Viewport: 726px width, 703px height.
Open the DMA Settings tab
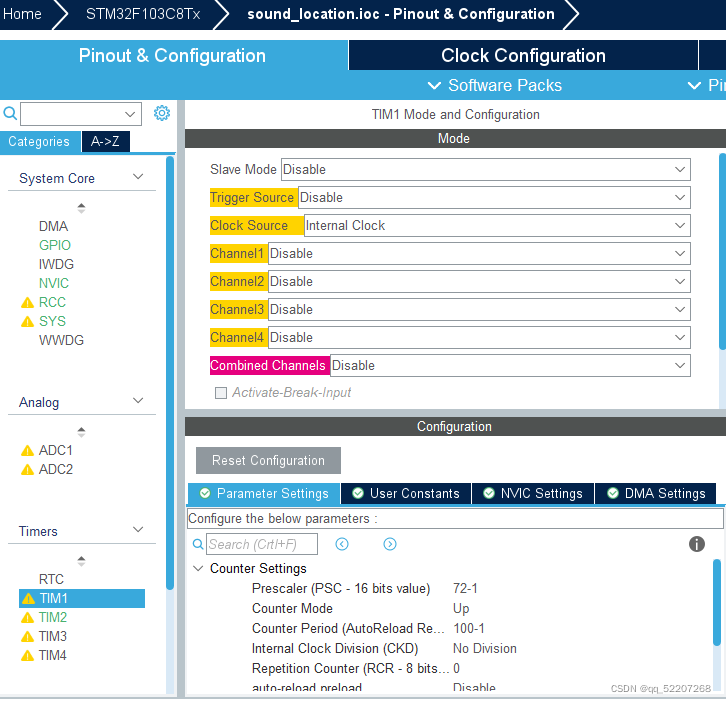(655, 494)
